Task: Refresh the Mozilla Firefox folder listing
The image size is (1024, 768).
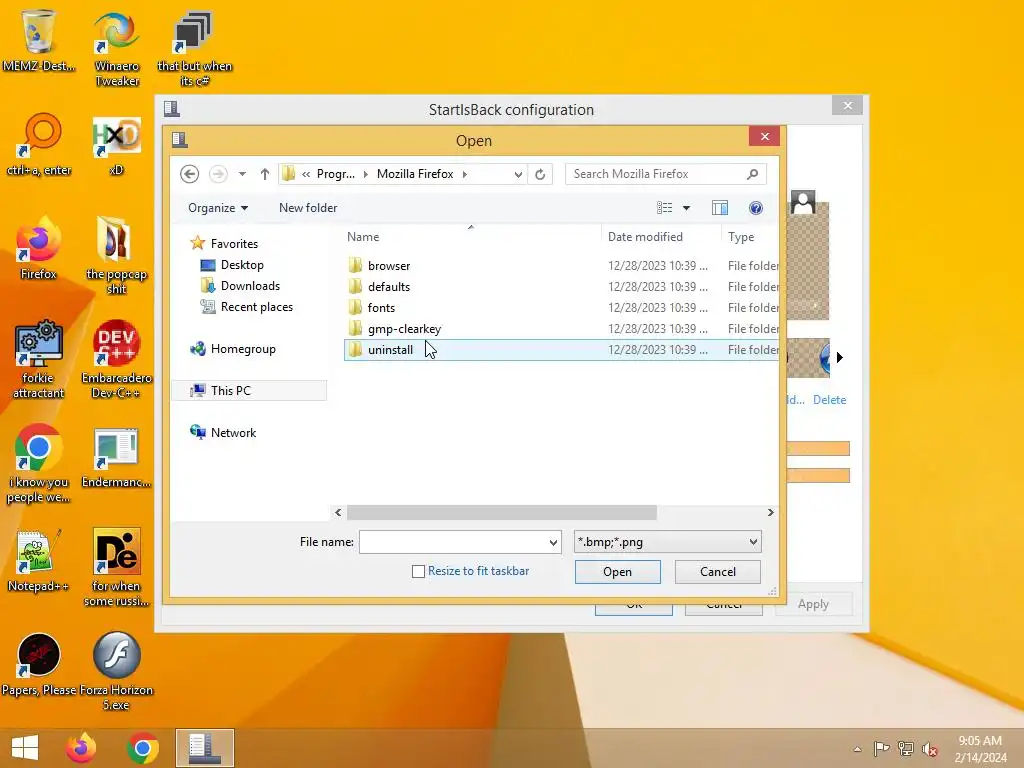Action: tap(540, 174)
